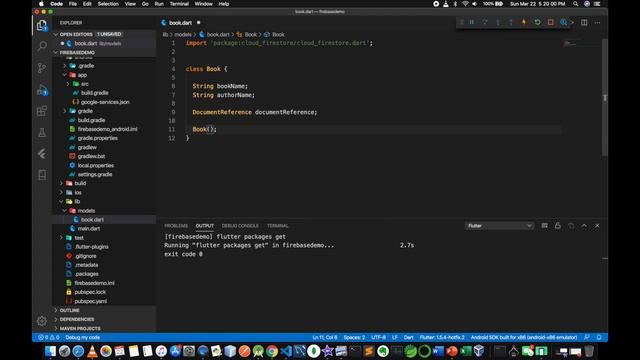Open the Terminal menu in the menu bar
The width and height of the screenshot is (640, 360).
pos(179,4)
